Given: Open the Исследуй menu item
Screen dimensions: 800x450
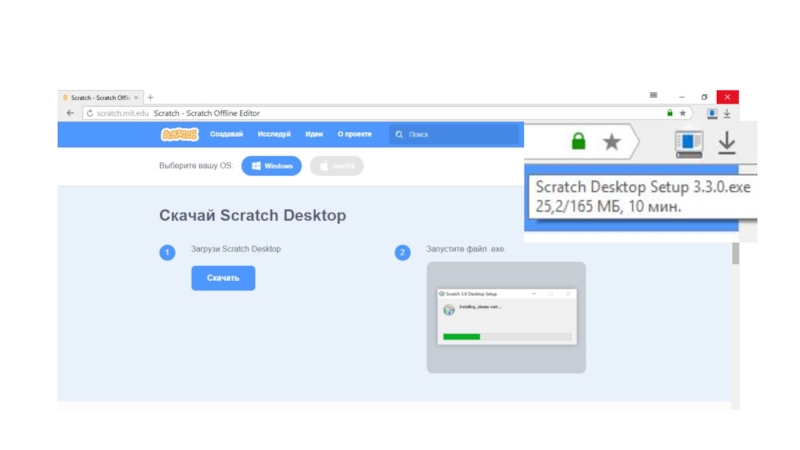Looking at the screenshot, I should [x=274, y=134].
